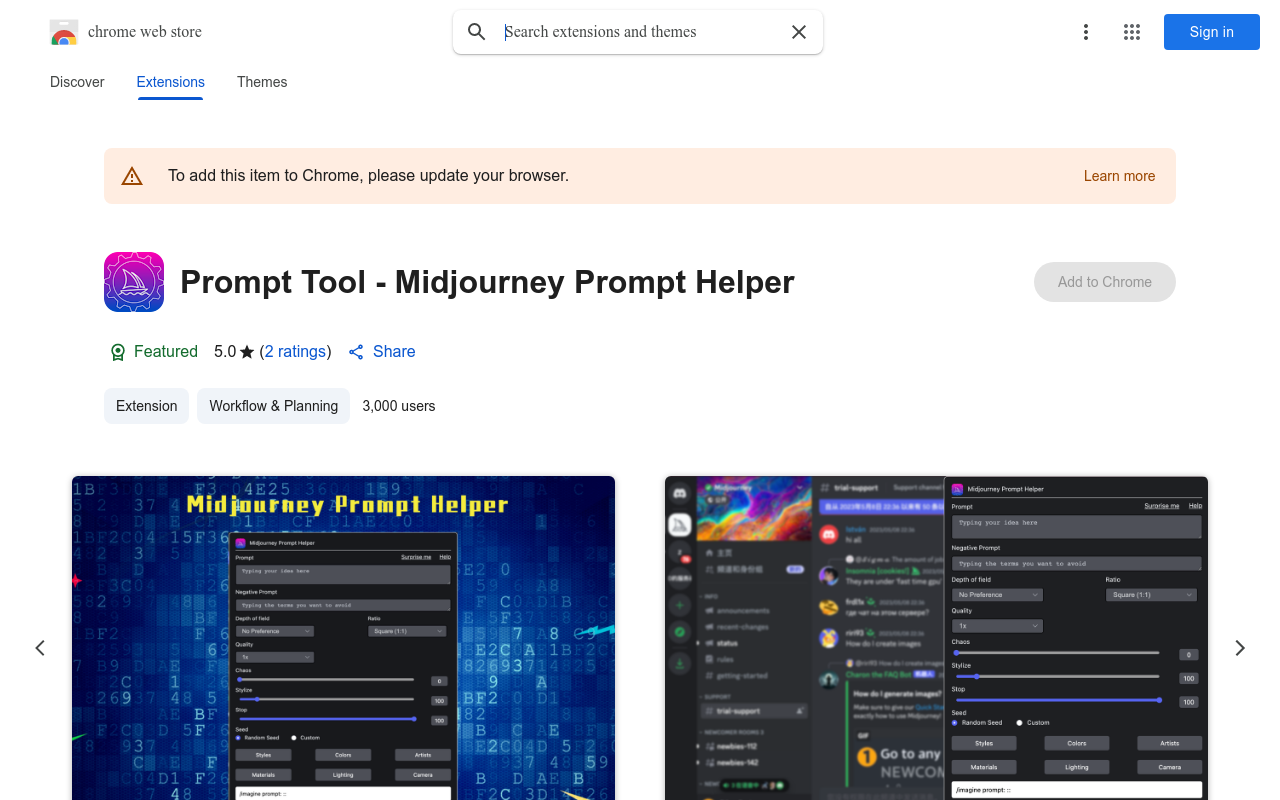Select Custom seed radio in second screenshot

1019,722
